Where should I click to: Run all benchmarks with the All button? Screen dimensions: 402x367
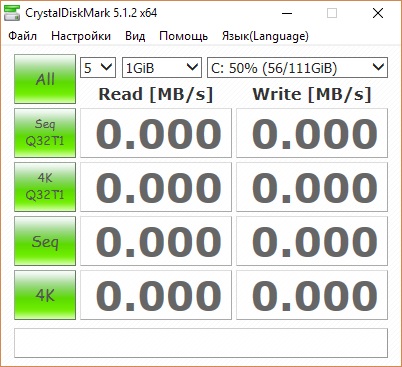coord(45,79)
